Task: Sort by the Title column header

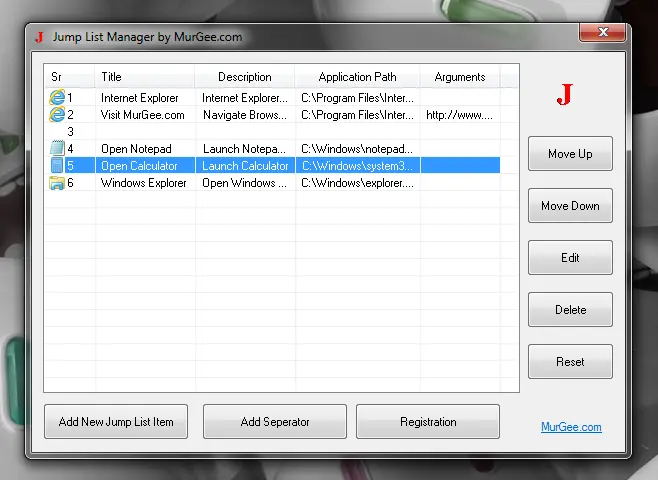Action: (x=144, y=77)
